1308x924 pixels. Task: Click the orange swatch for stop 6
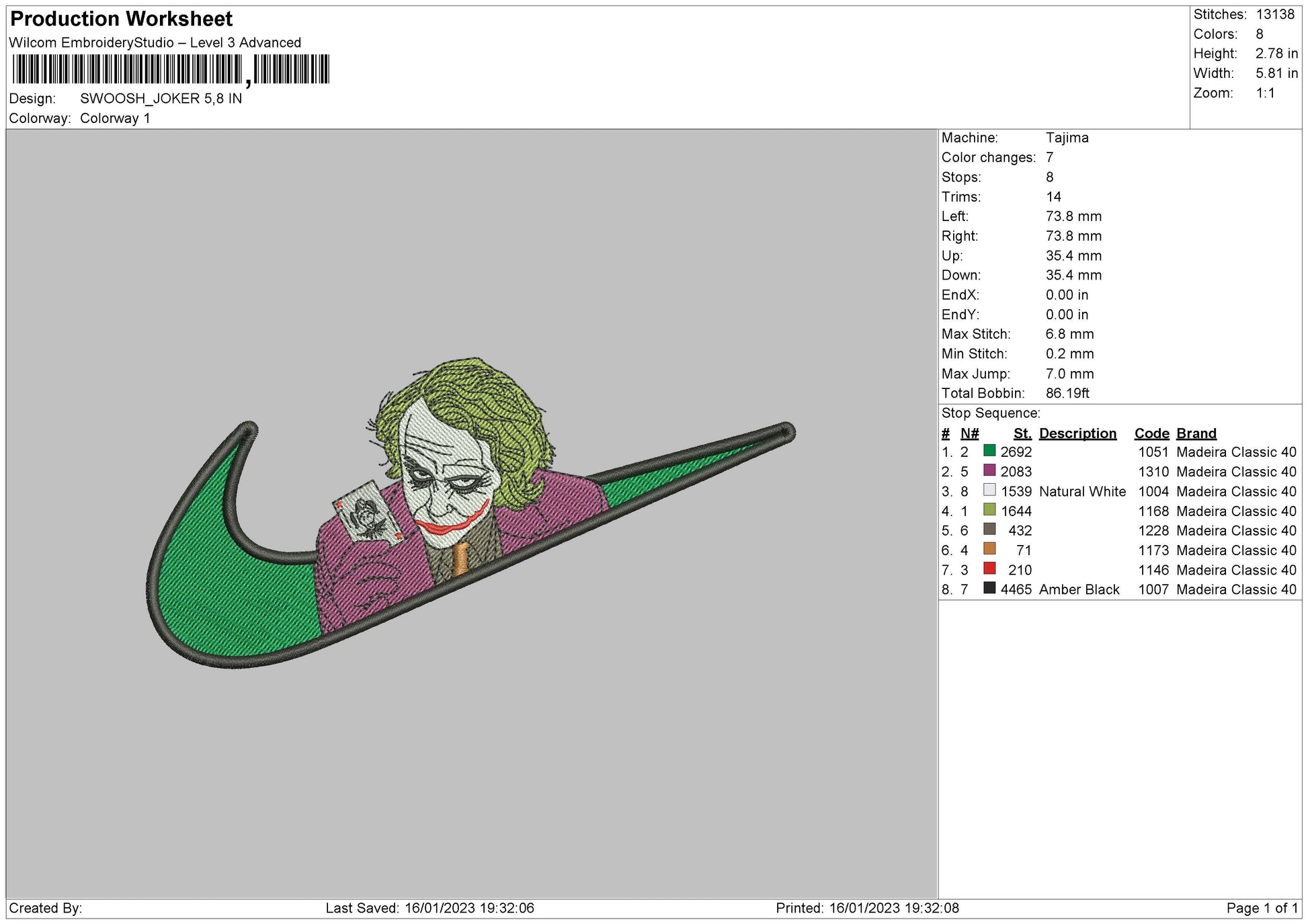pos(989,549)
